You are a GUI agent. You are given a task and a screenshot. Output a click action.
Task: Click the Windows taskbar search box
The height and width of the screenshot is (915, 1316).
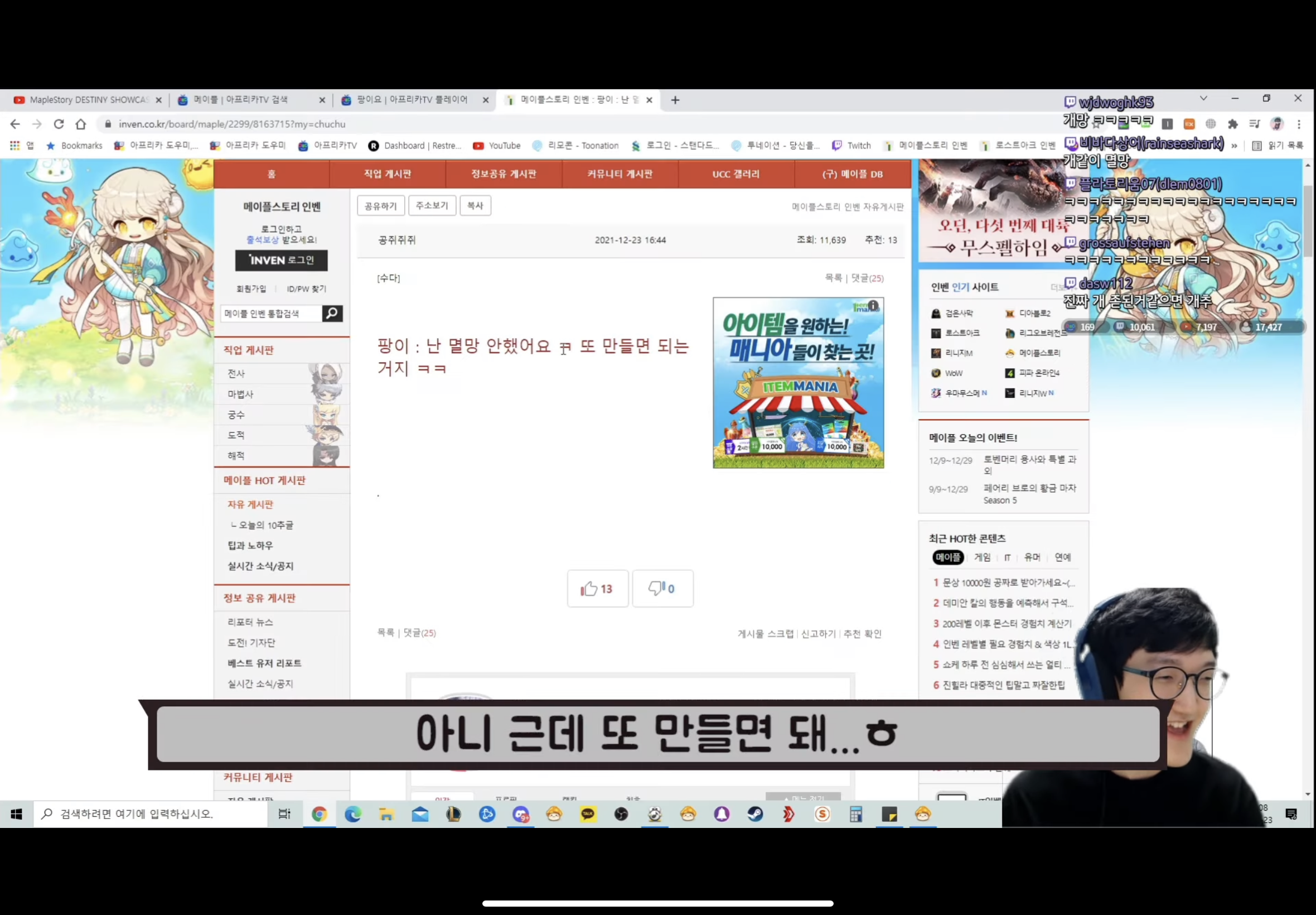tap(151, 814)
